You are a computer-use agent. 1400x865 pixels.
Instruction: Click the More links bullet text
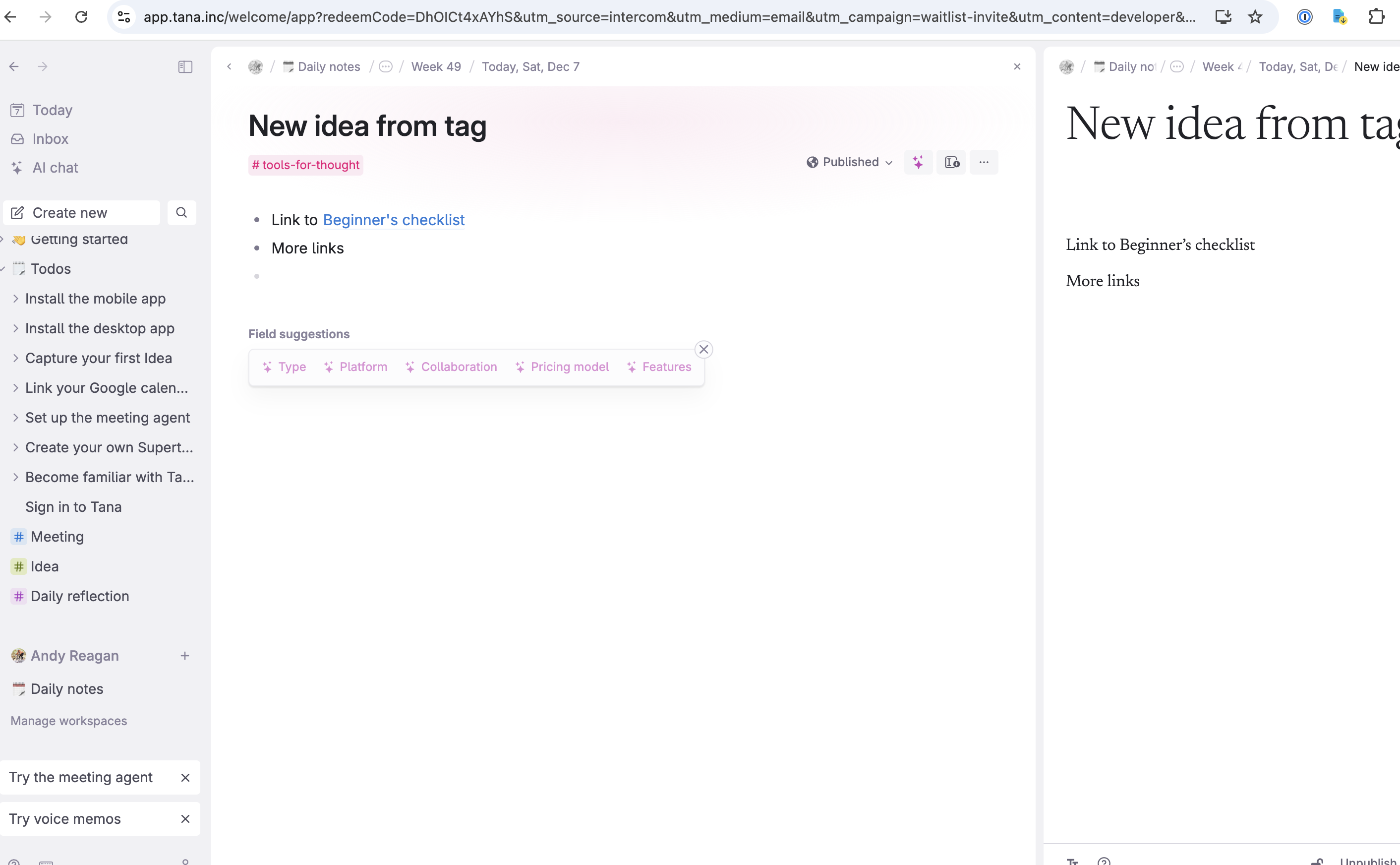[307, 248]
